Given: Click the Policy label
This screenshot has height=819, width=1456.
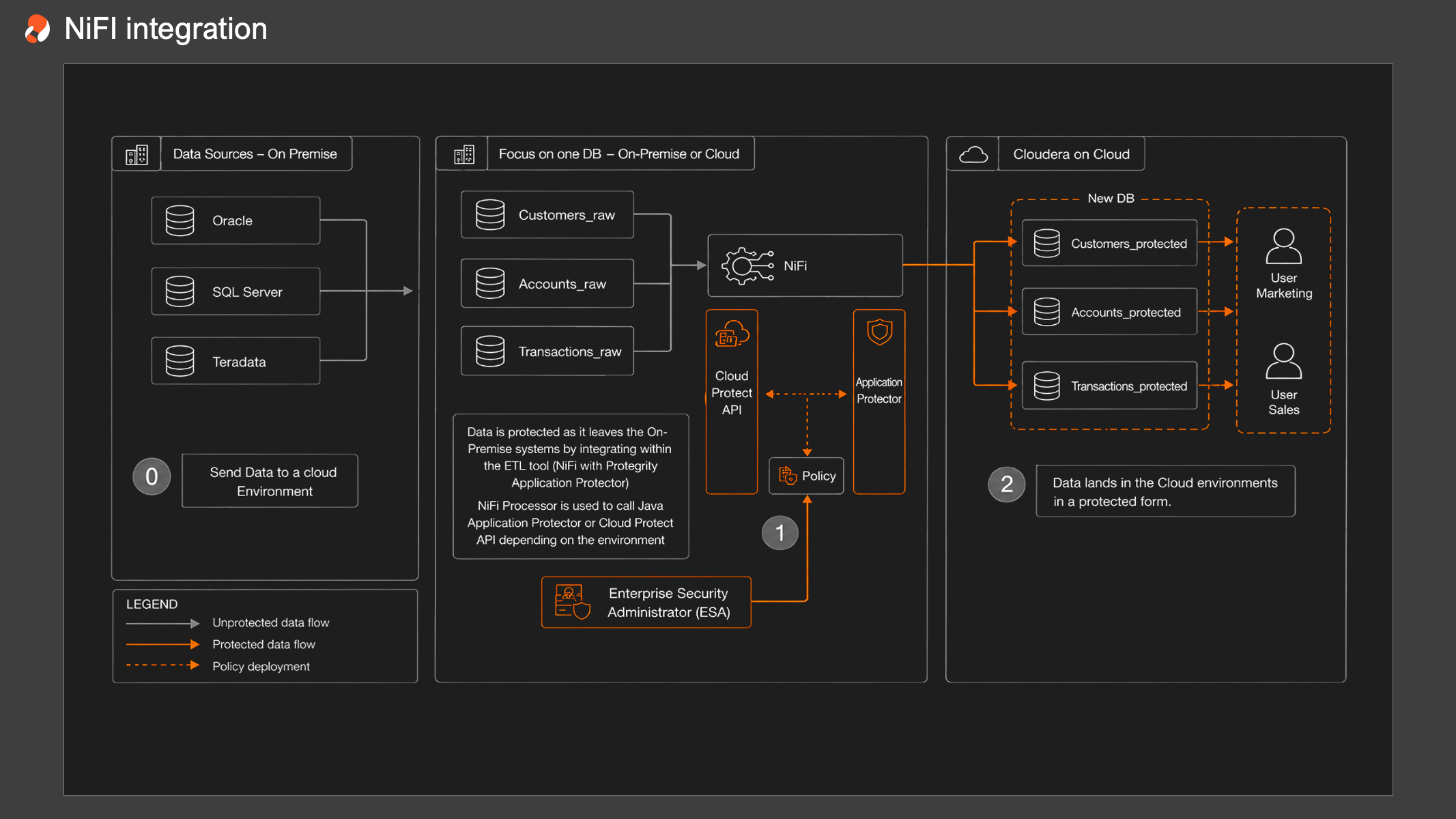Looking at the screenshot, I should click(819, 476).
